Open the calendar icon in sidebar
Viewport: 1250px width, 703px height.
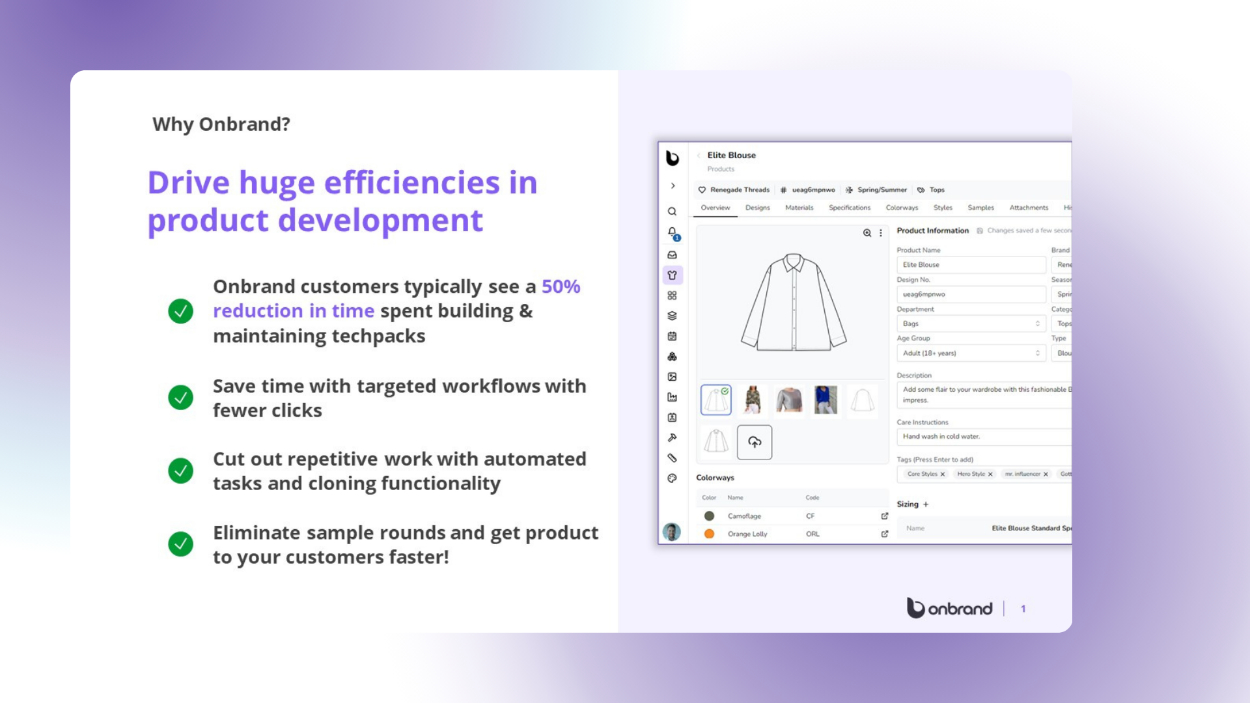[x=672, y=336]
